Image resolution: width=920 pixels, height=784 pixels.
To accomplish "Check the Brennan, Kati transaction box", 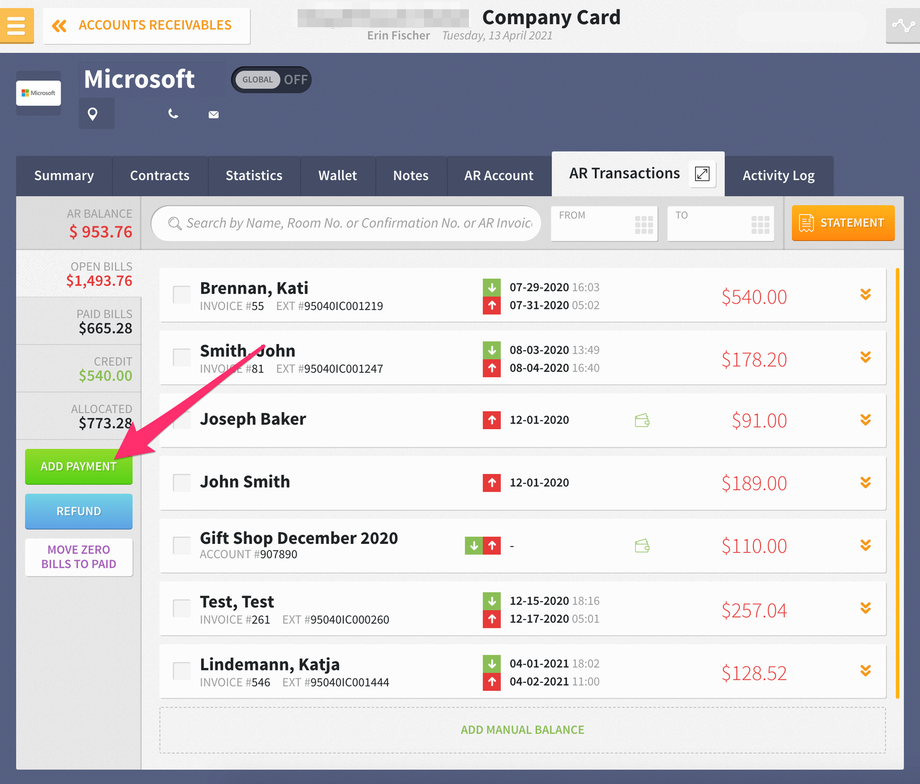I will (x=182, y=295).
